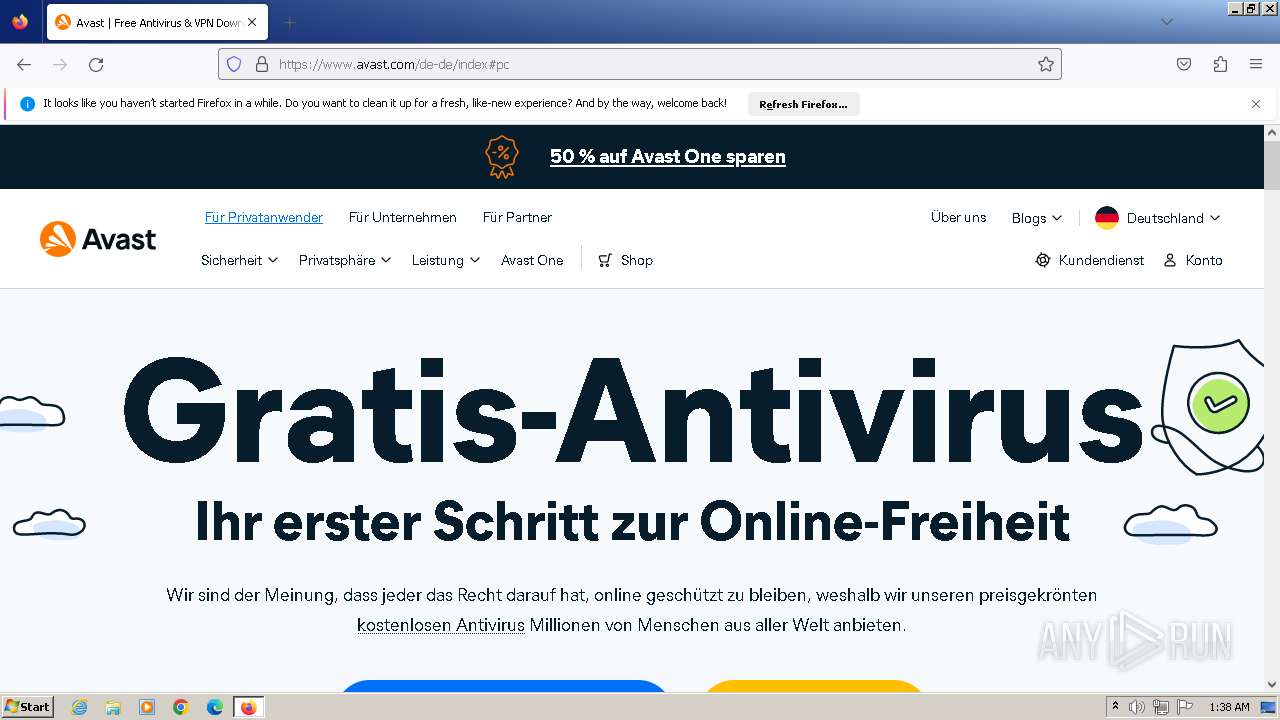Image resolution: width=1280 pixels, height=720 pixels.
Task: Dismiss the Firefox notification bar
Action: (x=1256, y=104)
